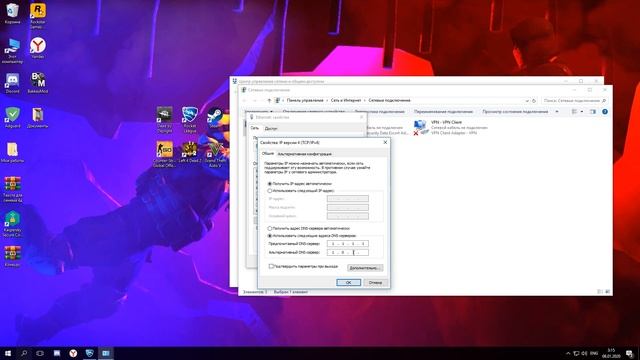Open the Kaspersky Secure Connection shortcut
The width and height of the screenshot is (640, 360).
12,223
